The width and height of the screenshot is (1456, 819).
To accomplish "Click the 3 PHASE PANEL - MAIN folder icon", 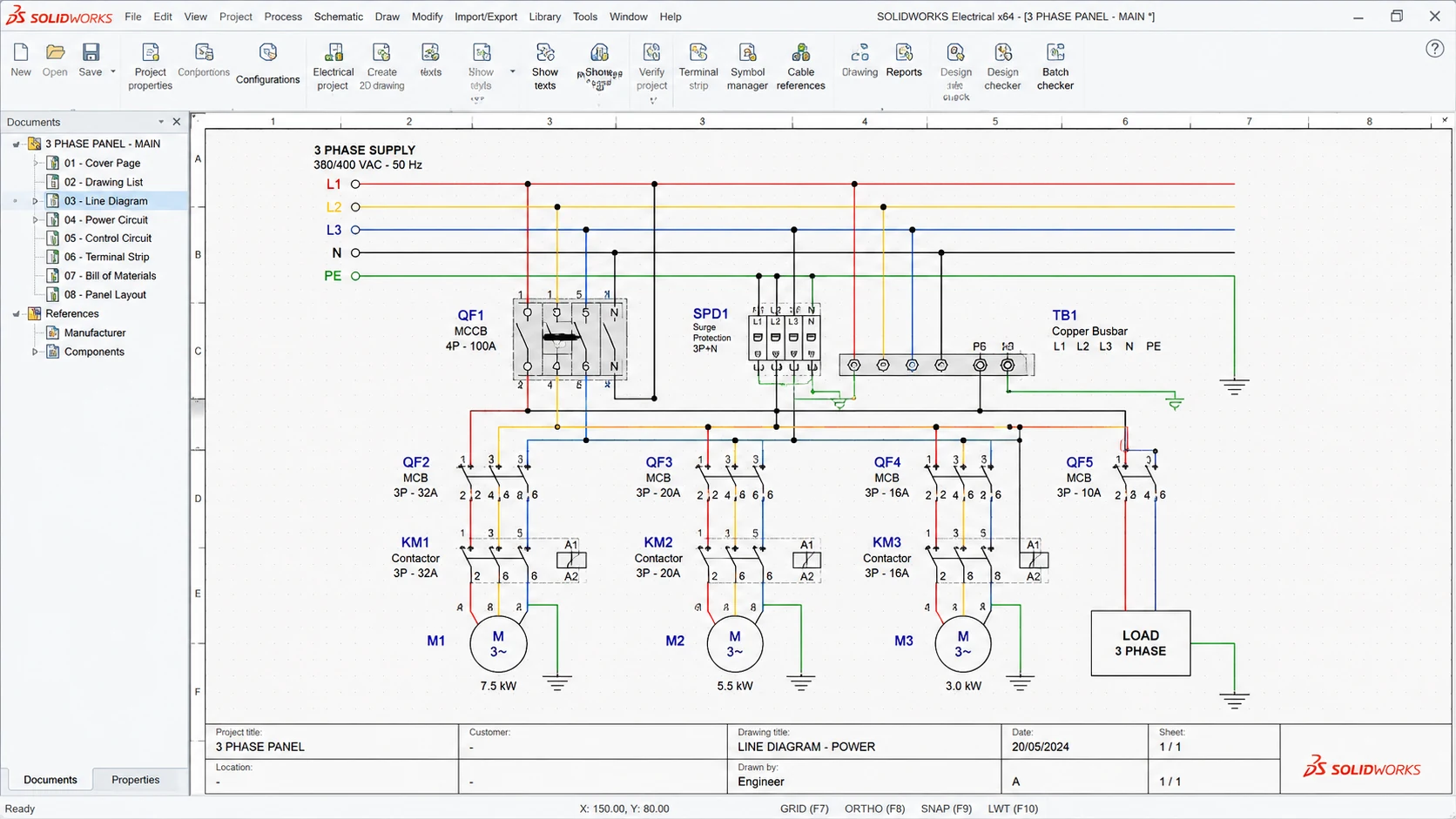I will 35,144.
